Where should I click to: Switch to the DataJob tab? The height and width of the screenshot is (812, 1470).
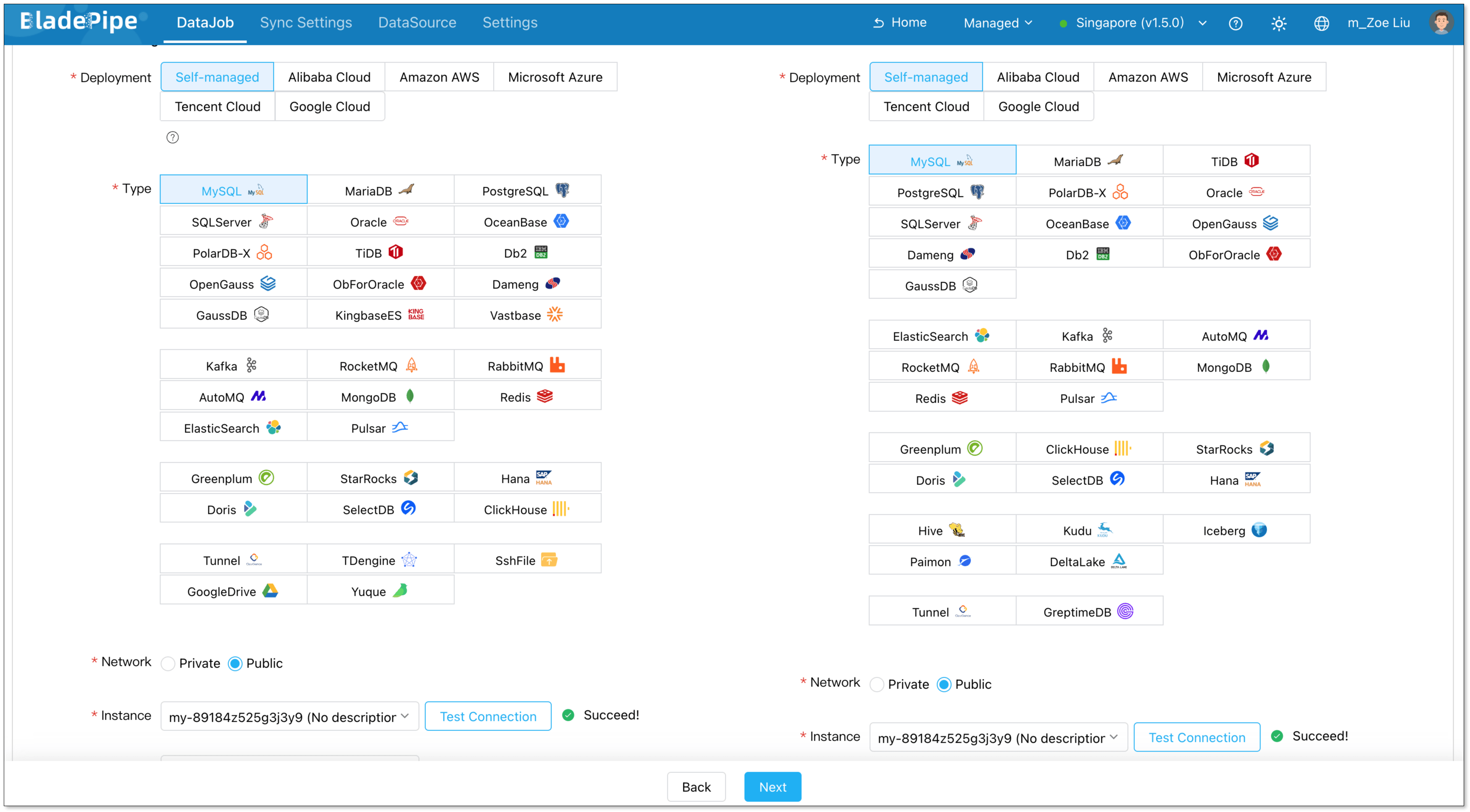[x=205, y=22]
